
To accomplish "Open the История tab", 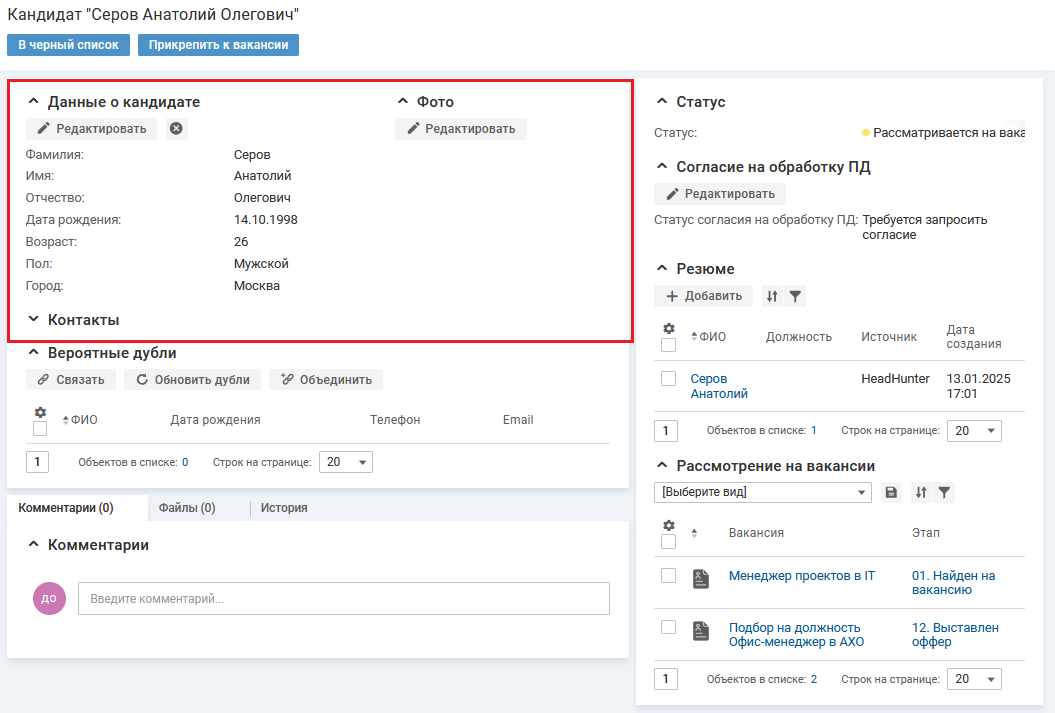I will click(x=284, y=508).
